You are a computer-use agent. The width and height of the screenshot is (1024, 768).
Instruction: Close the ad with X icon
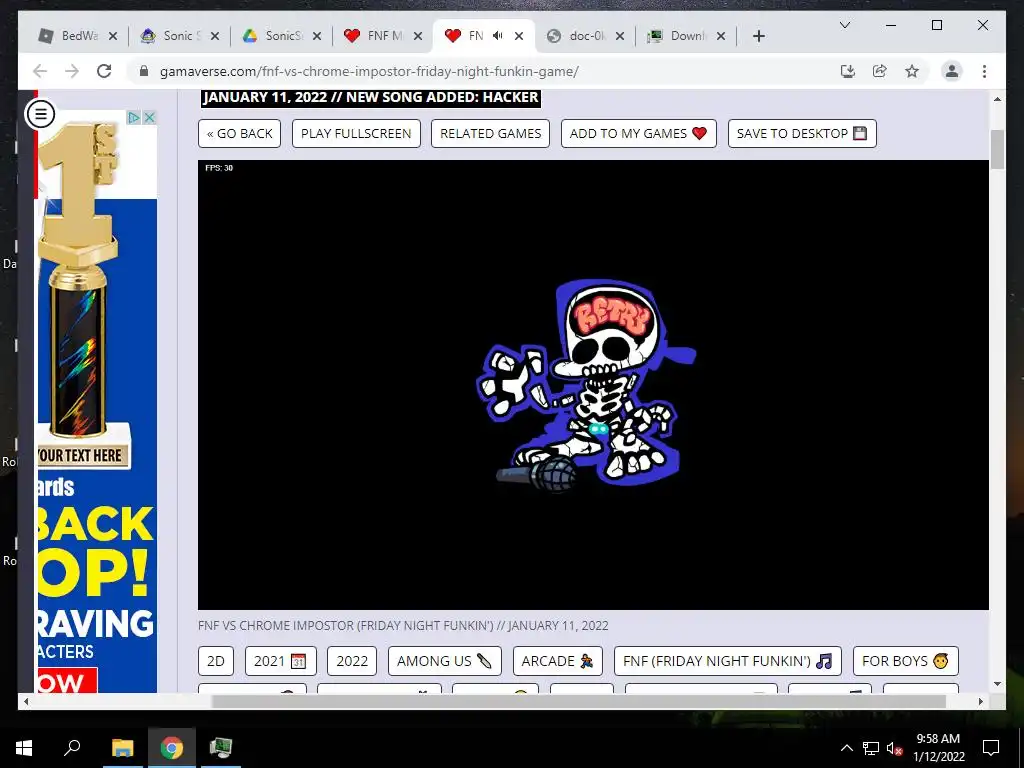tap(150, 118)
